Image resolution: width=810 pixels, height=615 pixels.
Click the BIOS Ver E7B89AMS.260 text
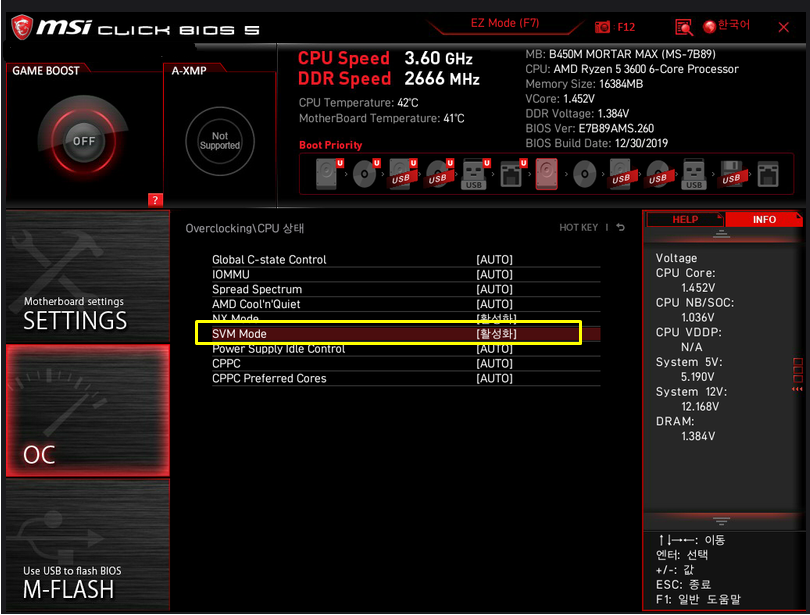(589, 128)
